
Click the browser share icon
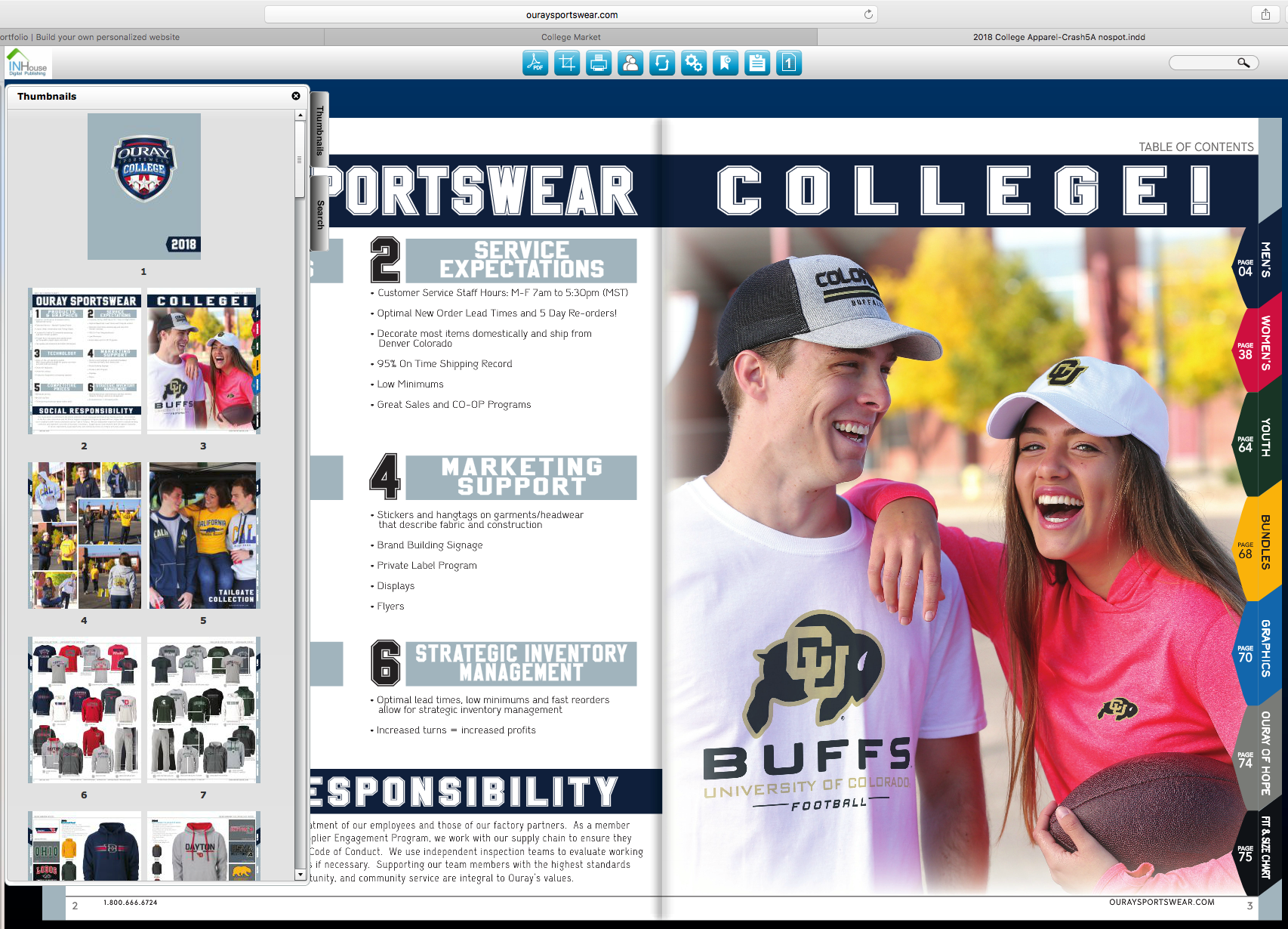1265,14
